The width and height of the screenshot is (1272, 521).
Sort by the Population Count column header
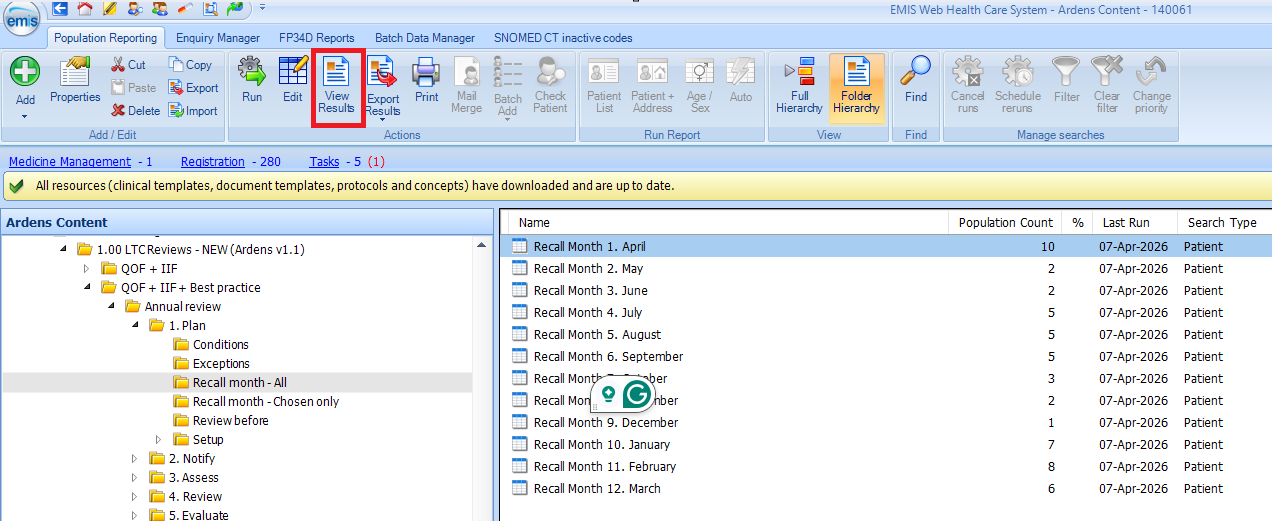pyautogui.click(x=1005, y=222)
